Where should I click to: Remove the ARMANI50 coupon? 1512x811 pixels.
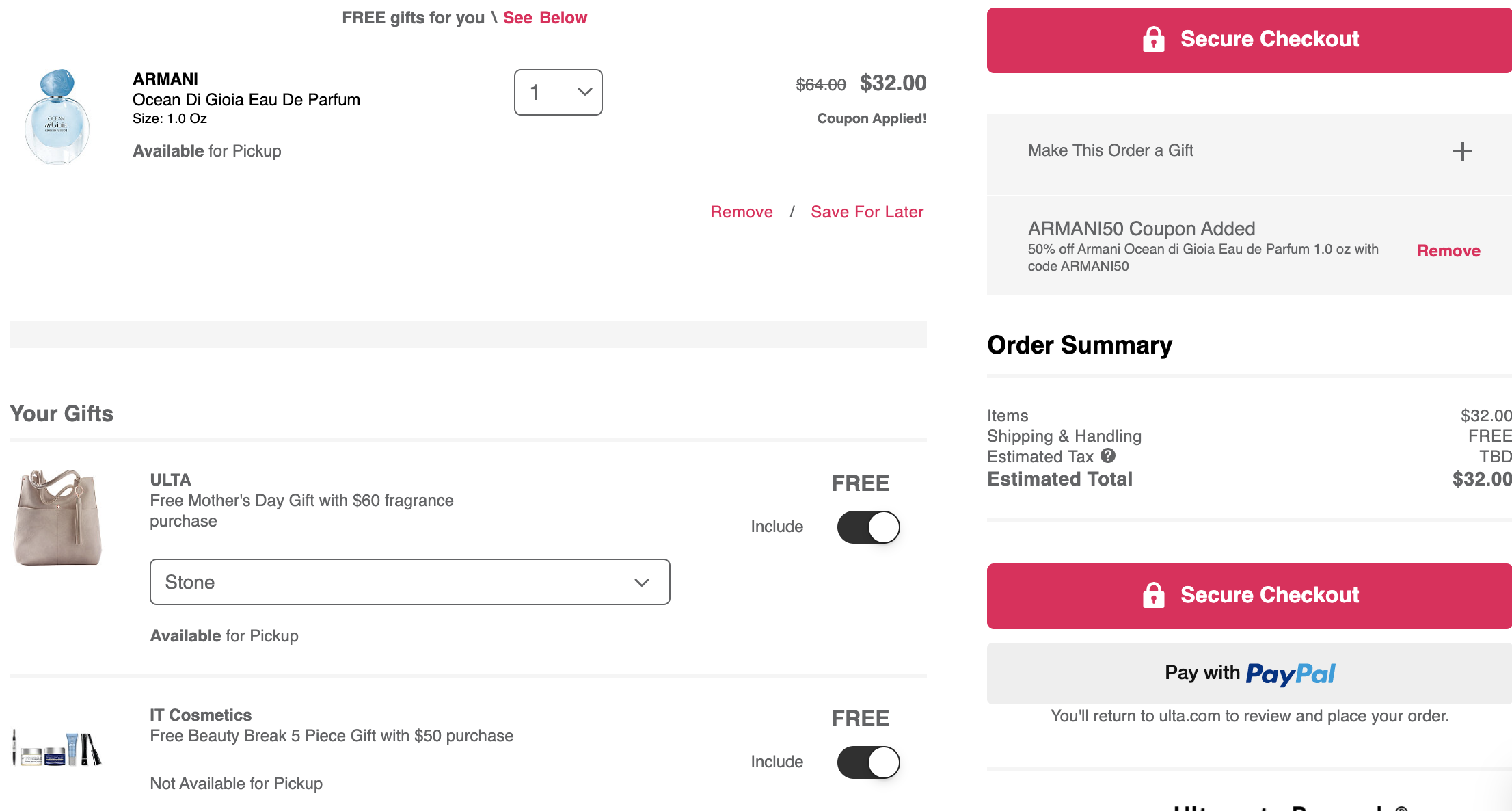(x=1448, y=251)
